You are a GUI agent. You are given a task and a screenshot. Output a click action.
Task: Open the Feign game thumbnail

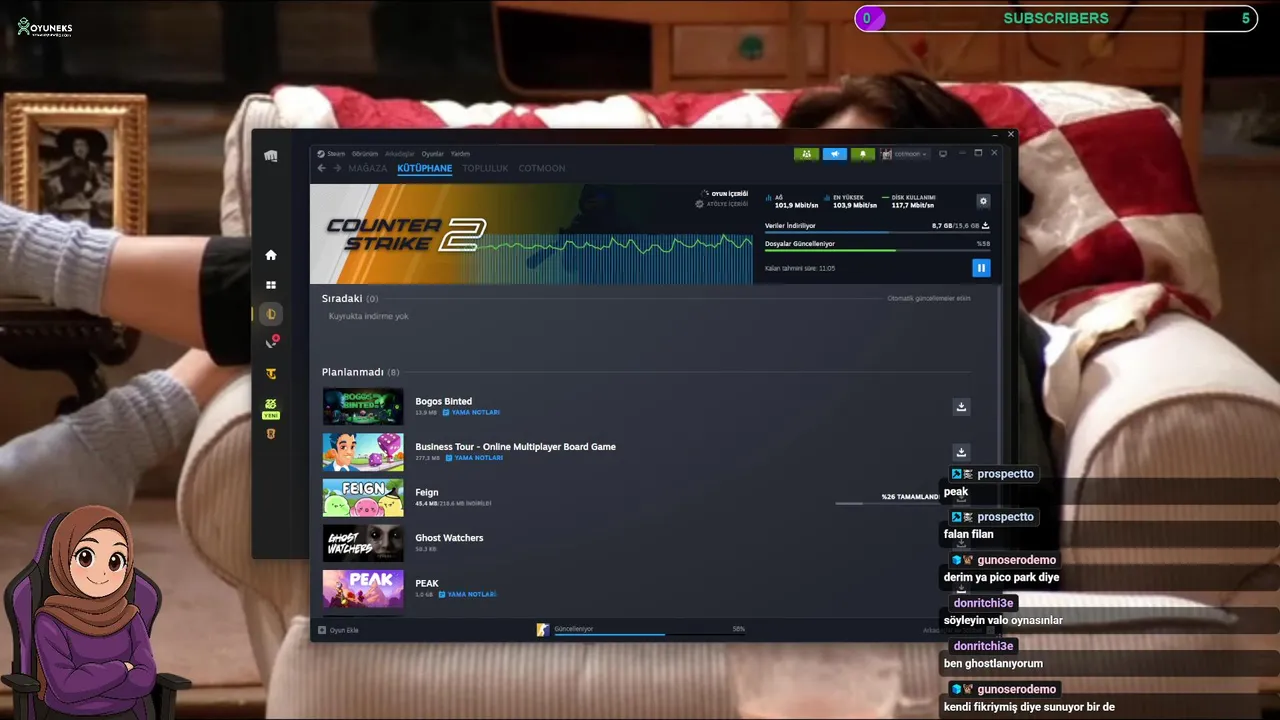(363, 498)
